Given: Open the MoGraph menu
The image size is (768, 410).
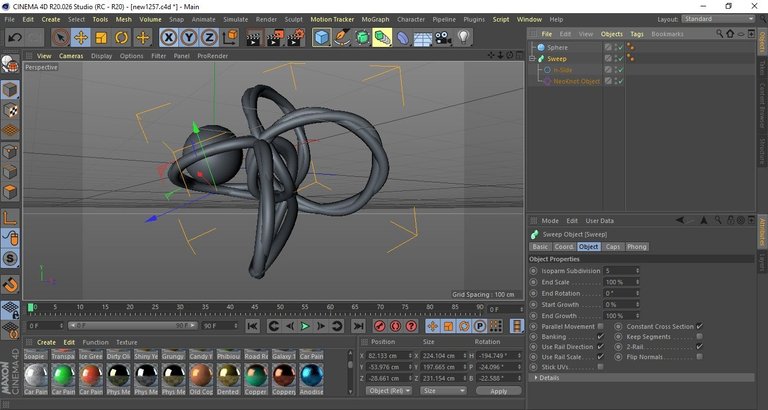Looking at the screenshot, I should (x=375, y=20).
